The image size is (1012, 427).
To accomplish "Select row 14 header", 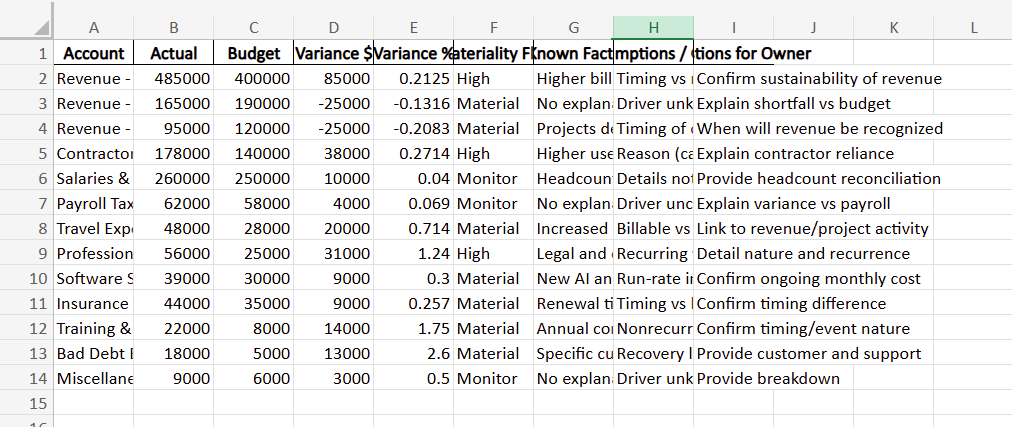I will 26,379.
